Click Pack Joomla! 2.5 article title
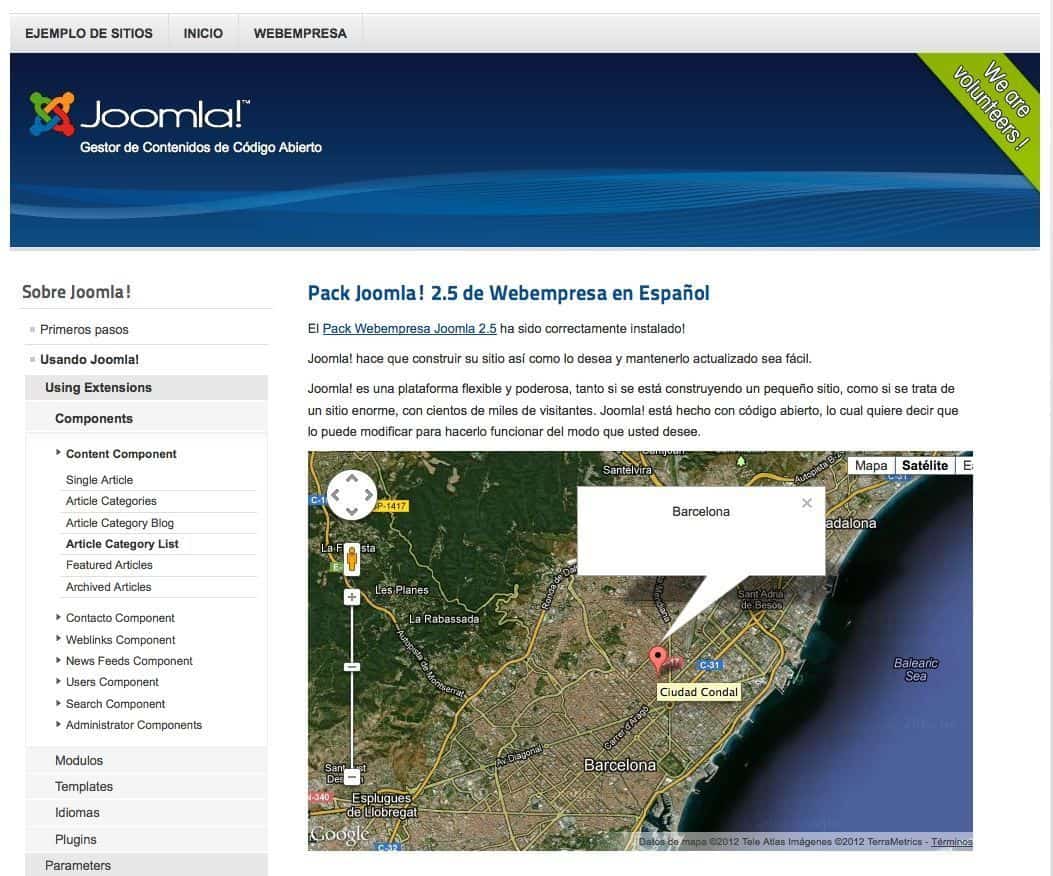 (x=508, y=293)
